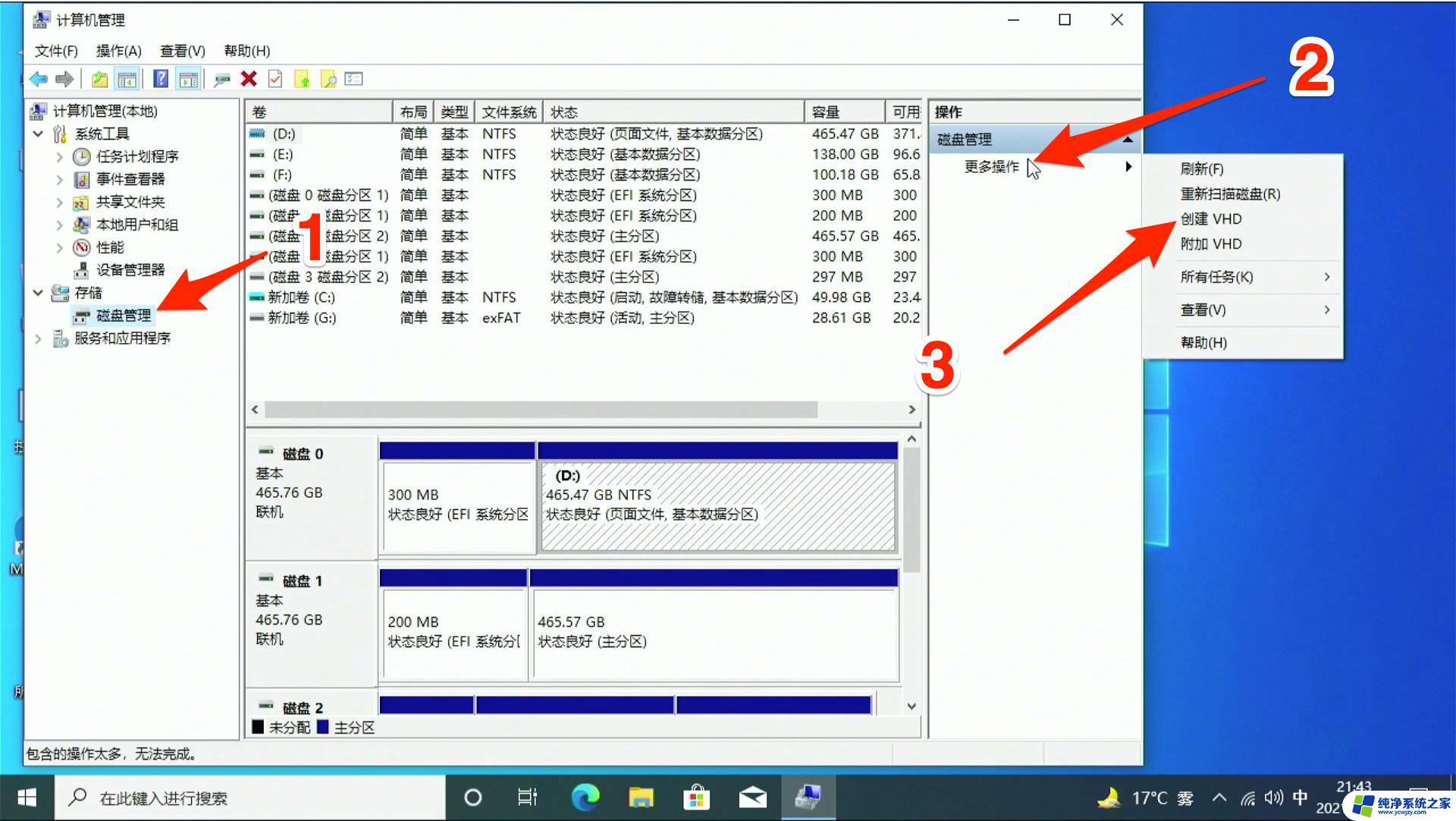The height and width of the screenshot is (821, 1456).
Task: Choose 创建 VHD from menu
Action: [x=1210, y=219]
